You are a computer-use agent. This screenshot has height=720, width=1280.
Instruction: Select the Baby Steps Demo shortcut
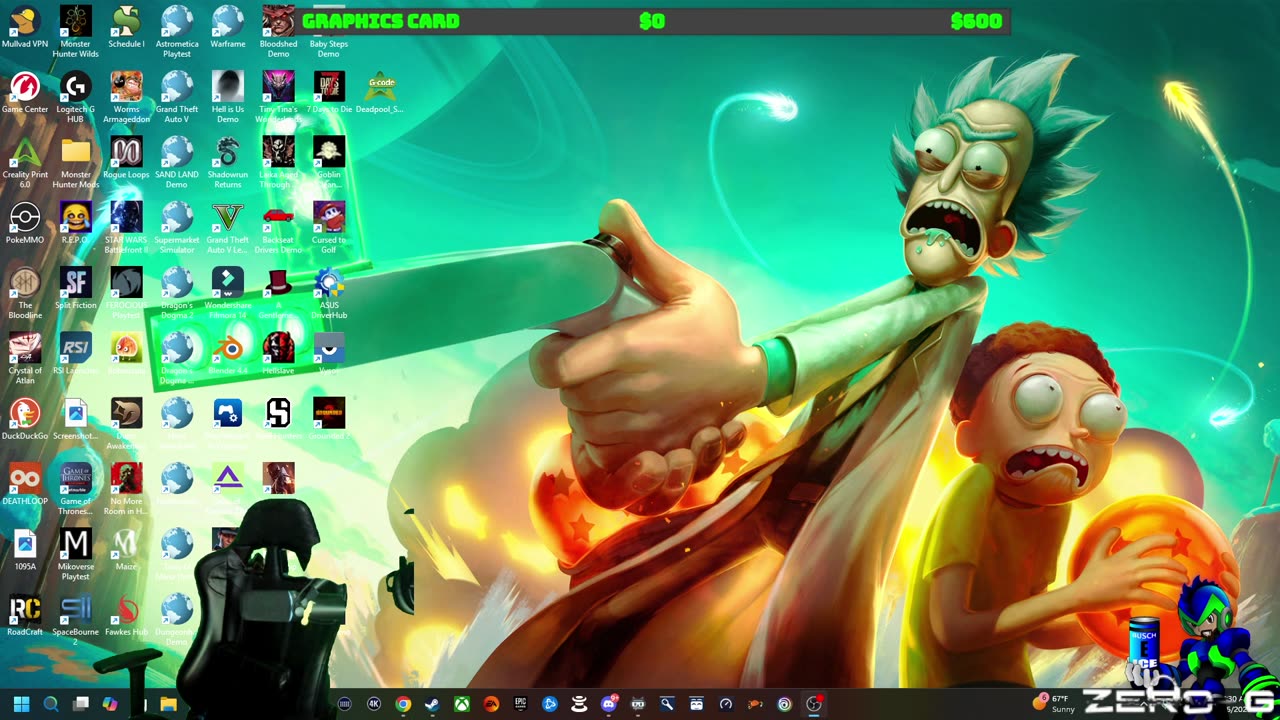[329, 32]
